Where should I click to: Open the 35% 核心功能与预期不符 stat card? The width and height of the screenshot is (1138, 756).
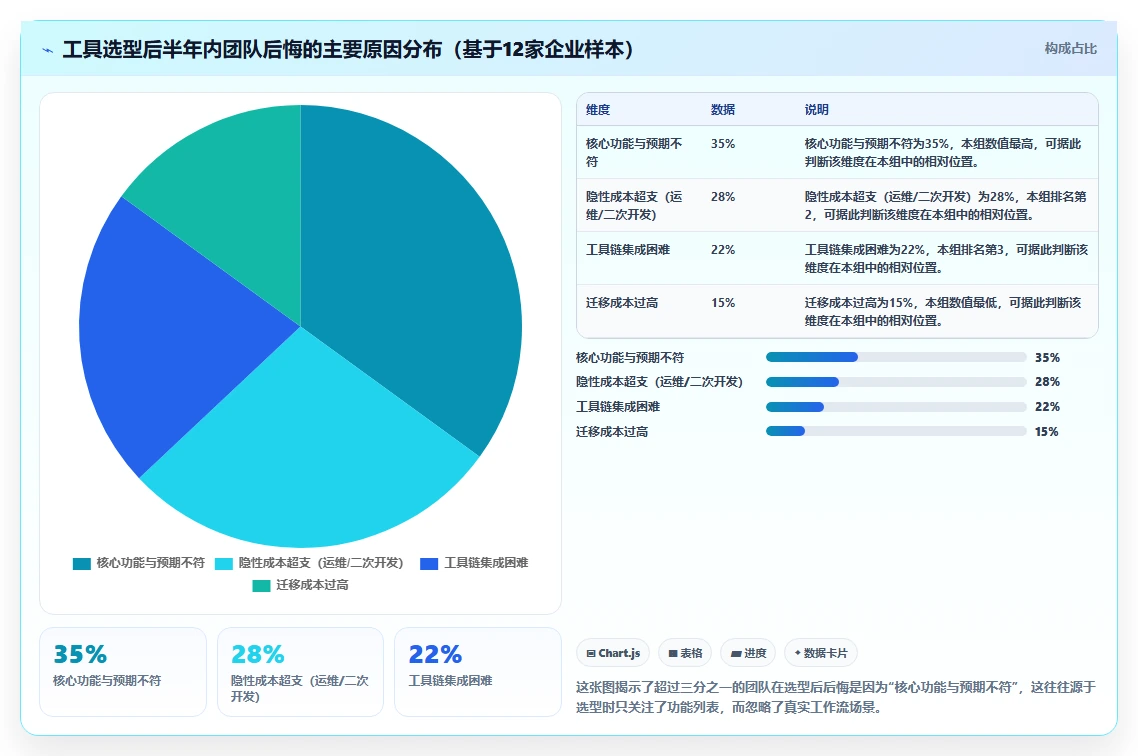[x=123, y=672]
